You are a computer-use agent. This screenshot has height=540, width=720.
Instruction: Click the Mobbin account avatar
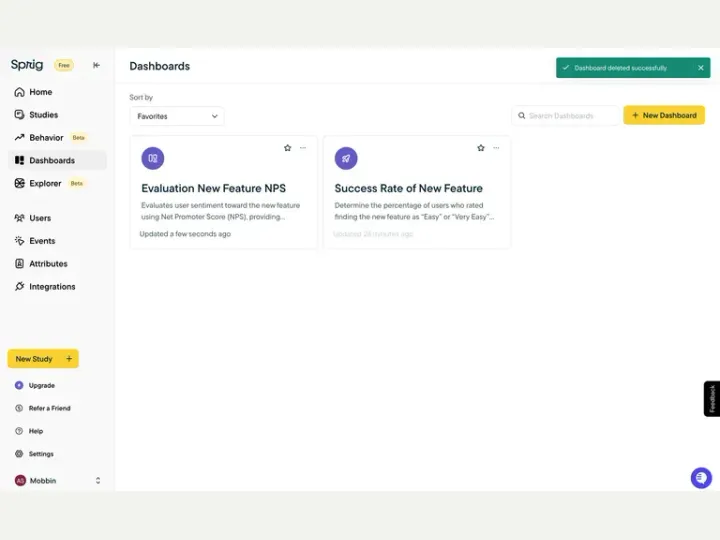(20, 480)
